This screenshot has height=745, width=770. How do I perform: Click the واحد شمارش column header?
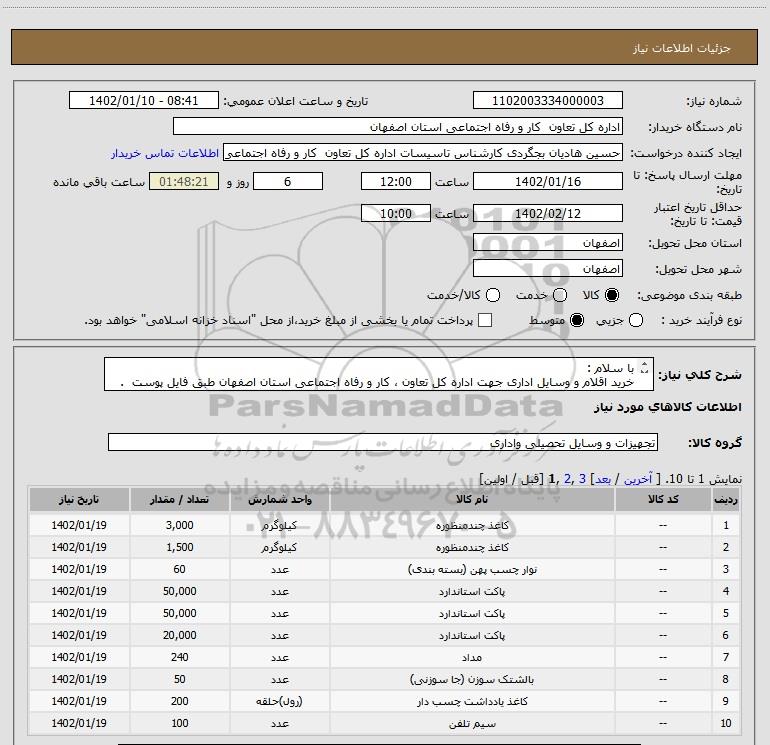[279, 499]
